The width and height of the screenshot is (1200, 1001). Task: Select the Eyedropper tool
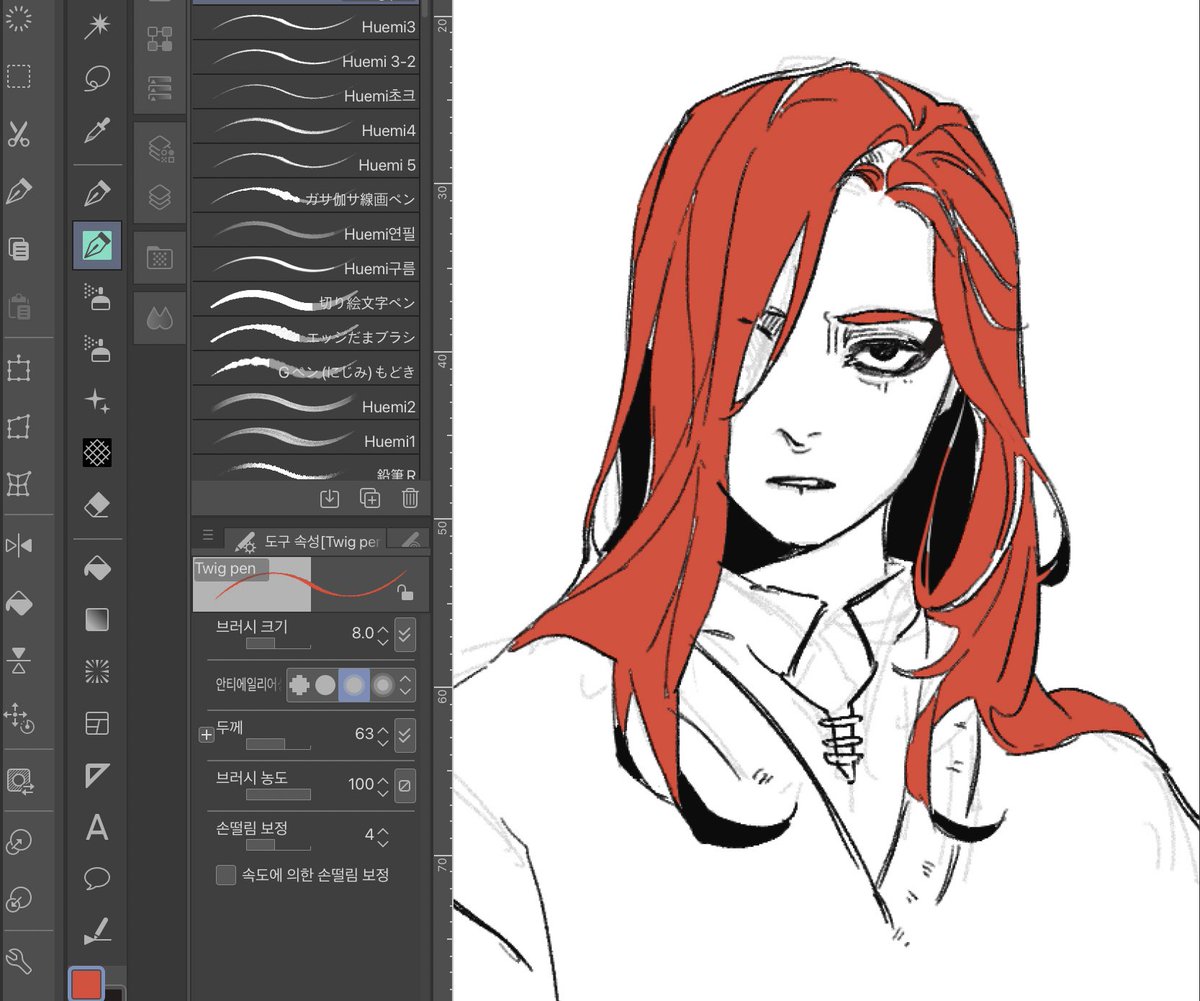[x=97, y=130]
